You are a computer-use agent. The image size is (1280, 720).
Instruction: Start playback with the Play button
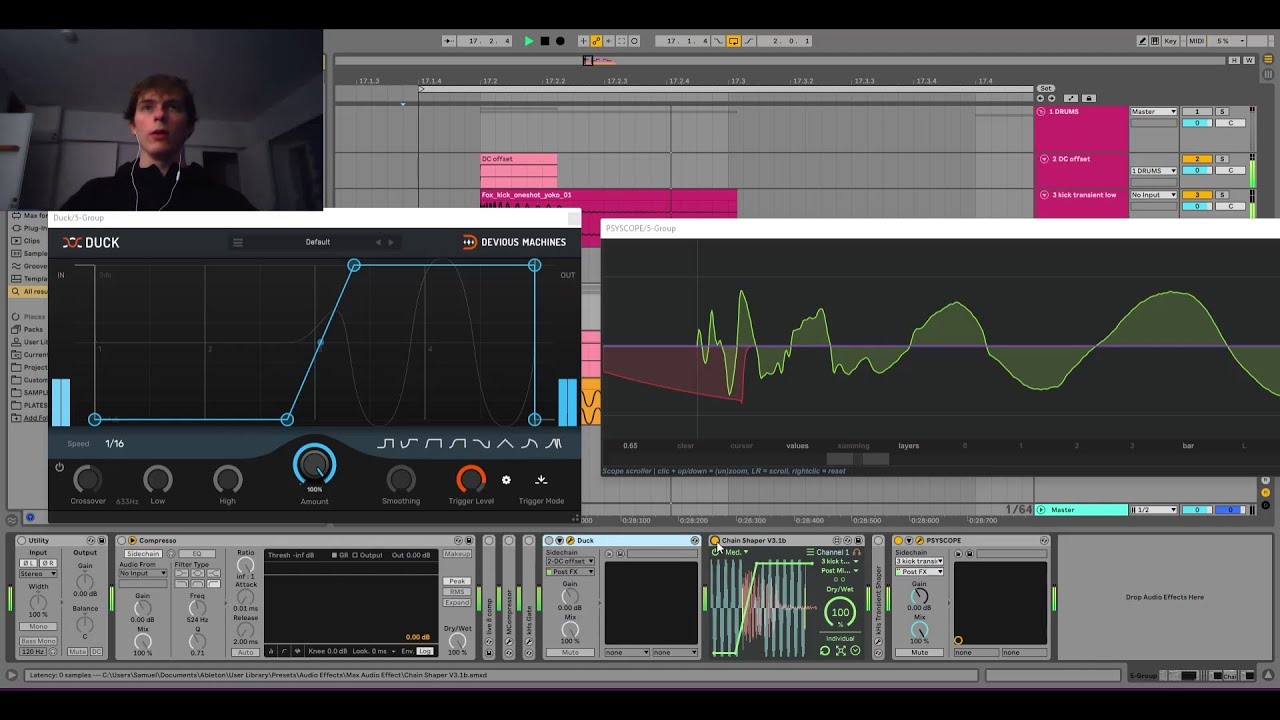tap(529, 41)
